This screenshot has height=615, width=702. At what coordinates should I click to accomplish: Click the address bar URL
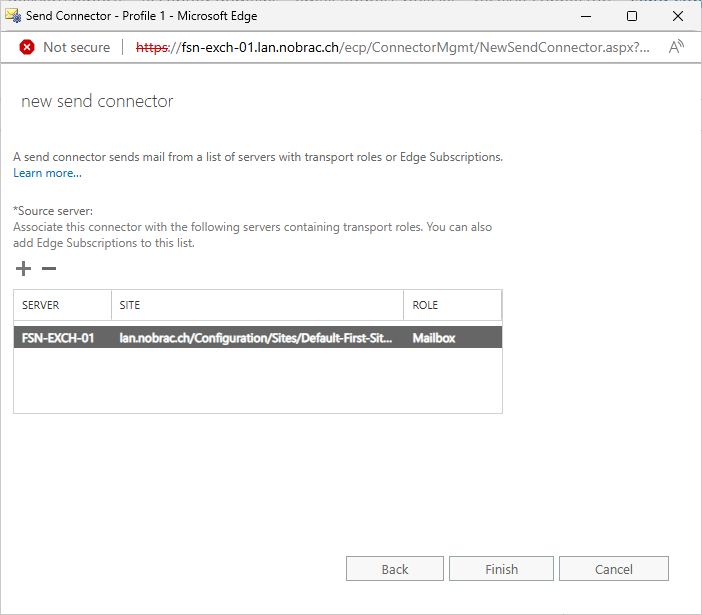pos(393,47)
